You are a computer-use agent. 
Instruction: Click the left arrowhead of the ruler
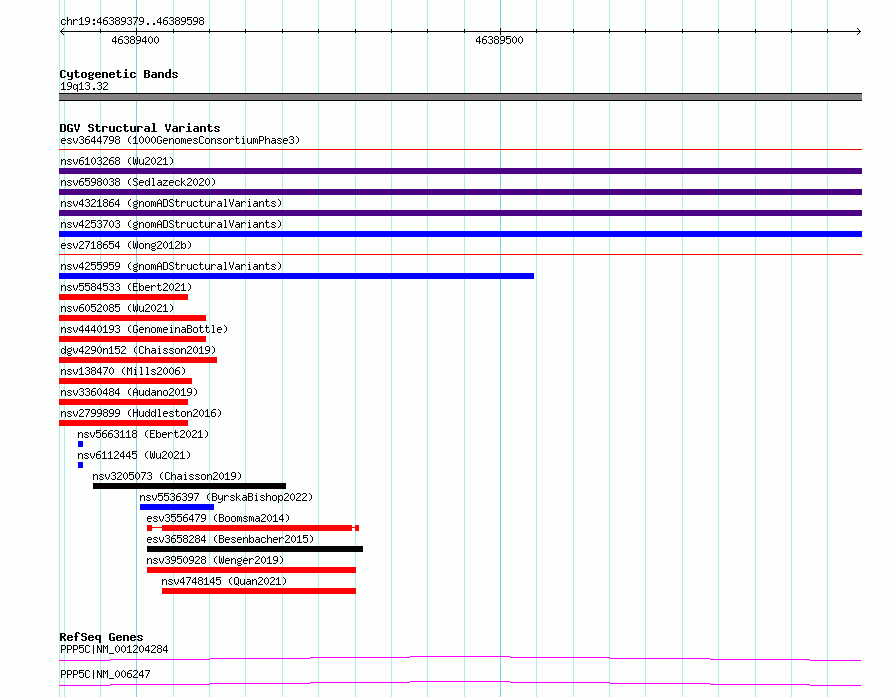62,32
